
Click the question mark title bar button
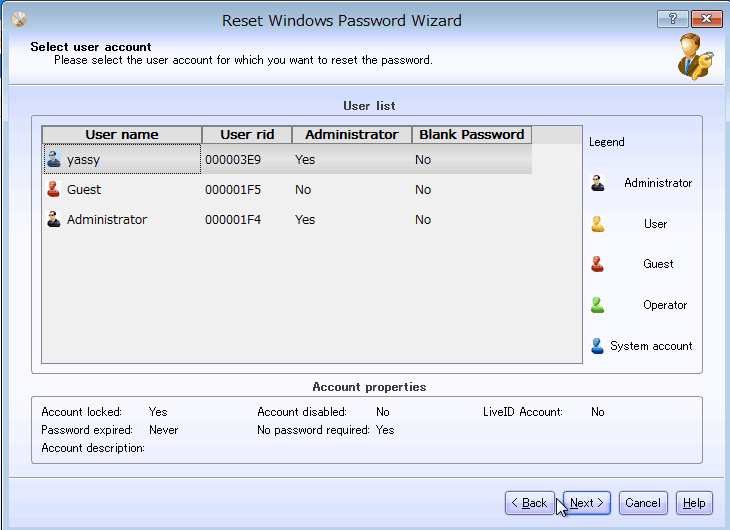[x=672, y=19]
